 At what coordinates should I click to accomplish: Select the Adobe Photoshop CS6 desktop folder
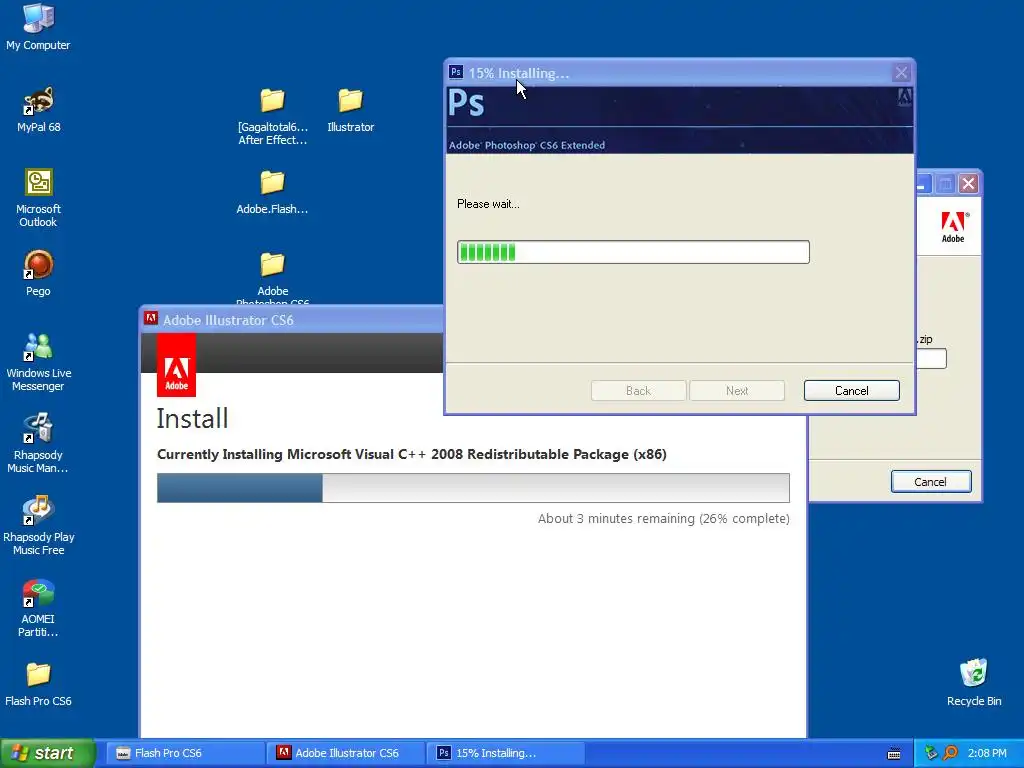click(x=272, y=278)
